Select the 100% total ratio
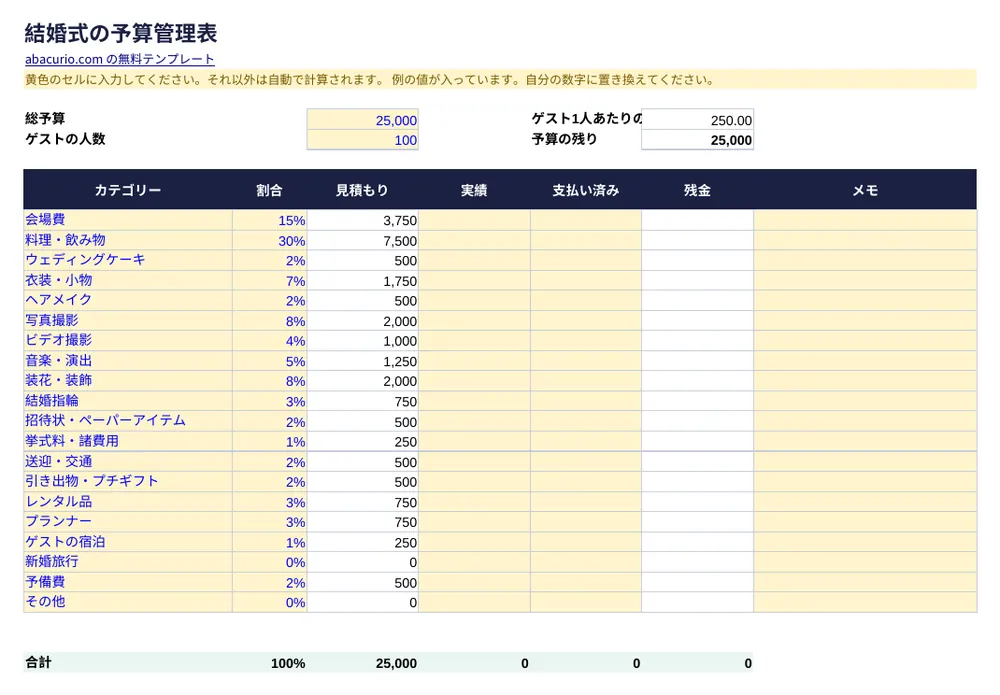This screenshot has height=695, width=1000. click(288, 663)
